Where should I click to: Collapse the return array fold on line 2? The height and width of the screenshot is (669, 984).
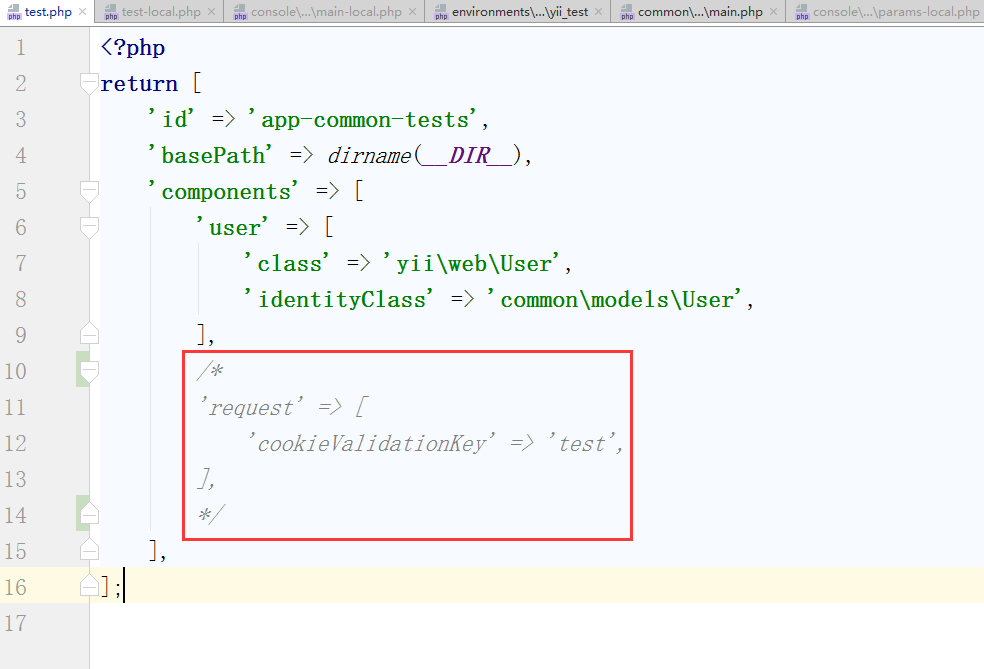click(x=90, y=84)
